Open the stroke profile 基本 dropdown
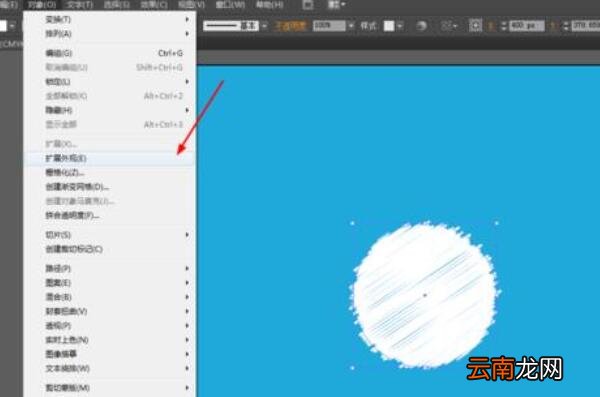The height and width of the screenshot is (397, 600). (x=264, y=26)
